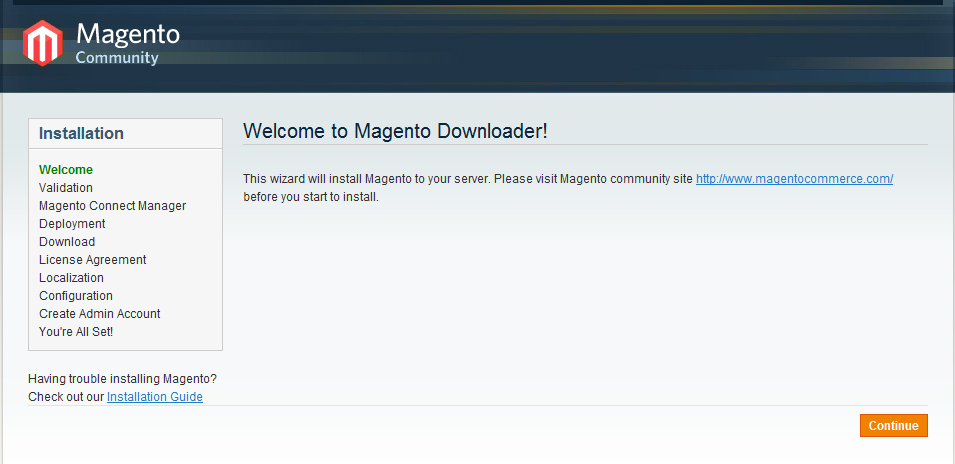The width and height of the screenshot is (955, 464).
Task: Click the orange Continue button
Action: (x=893, y=426)
